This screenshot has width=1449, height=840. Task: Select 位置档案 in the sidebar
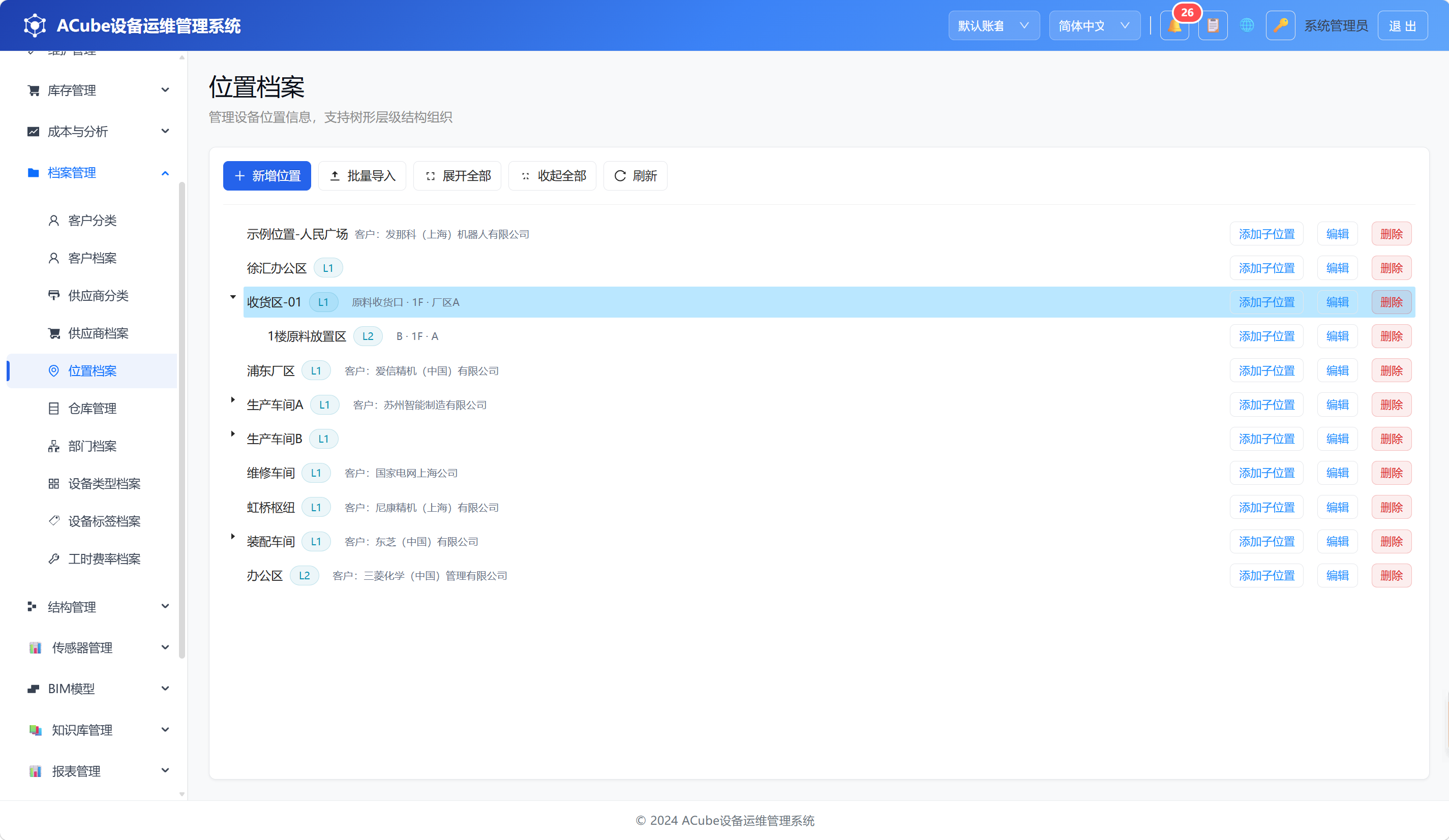click(92, 370)
